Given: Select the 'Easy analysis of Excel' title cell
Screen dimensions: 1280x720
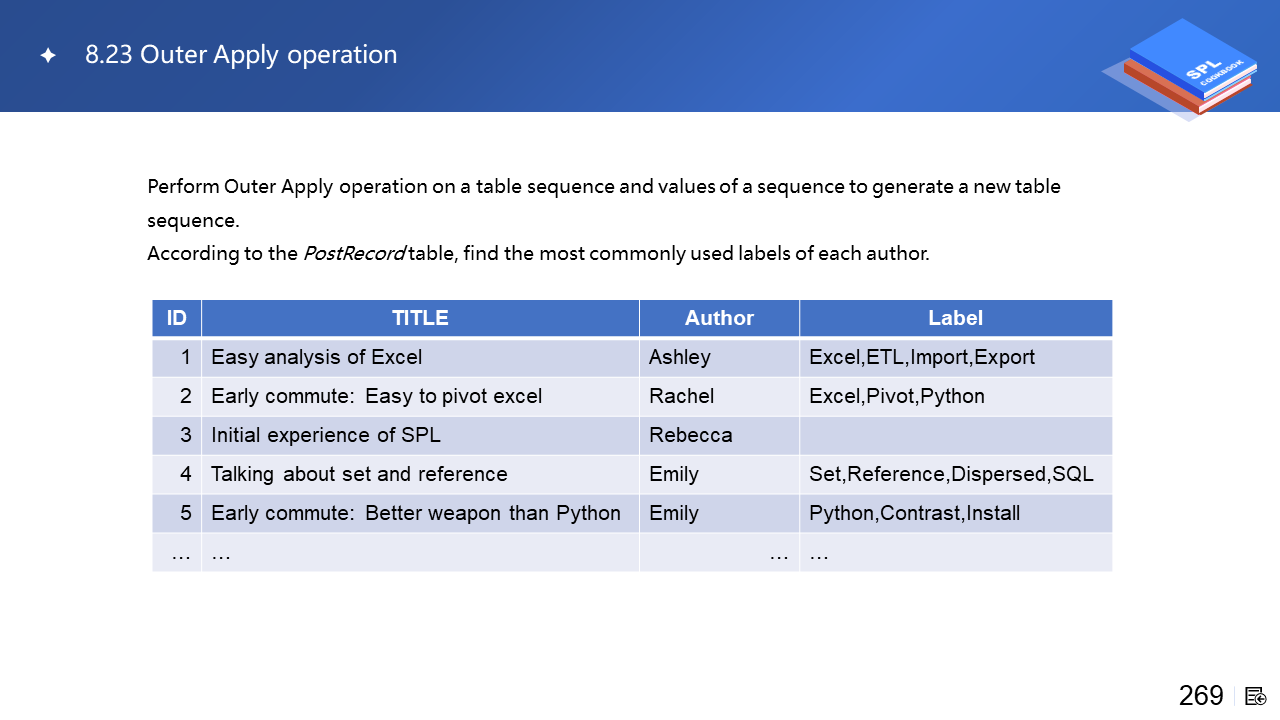Looking at the screenshot, I should click(x=317, y=357).
